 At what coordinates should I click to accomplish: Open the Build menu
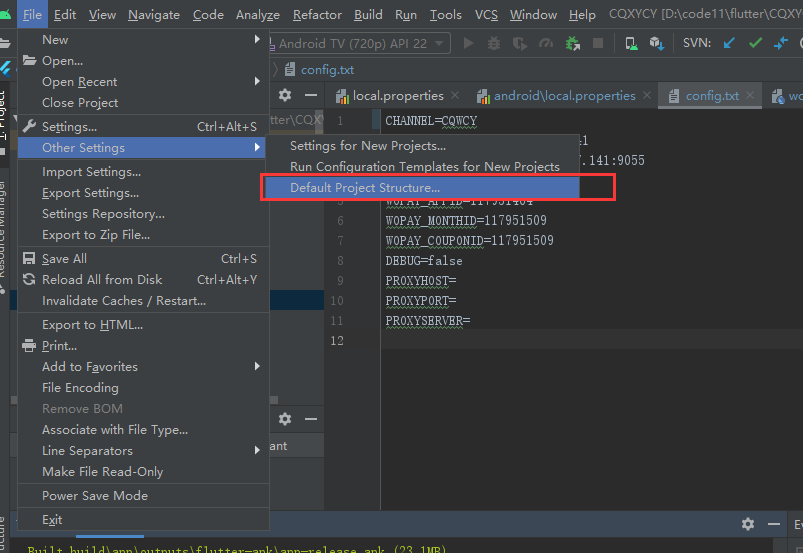(x=368, y=15)
